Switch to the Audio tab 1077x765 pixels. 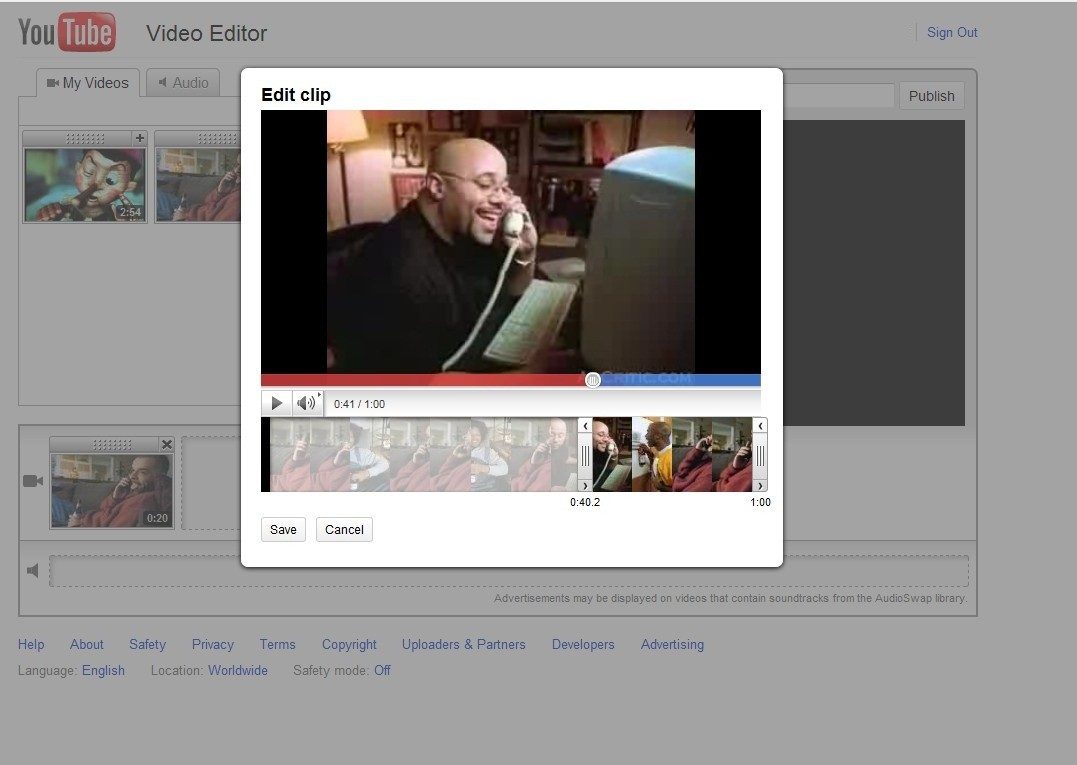(183, 83)
